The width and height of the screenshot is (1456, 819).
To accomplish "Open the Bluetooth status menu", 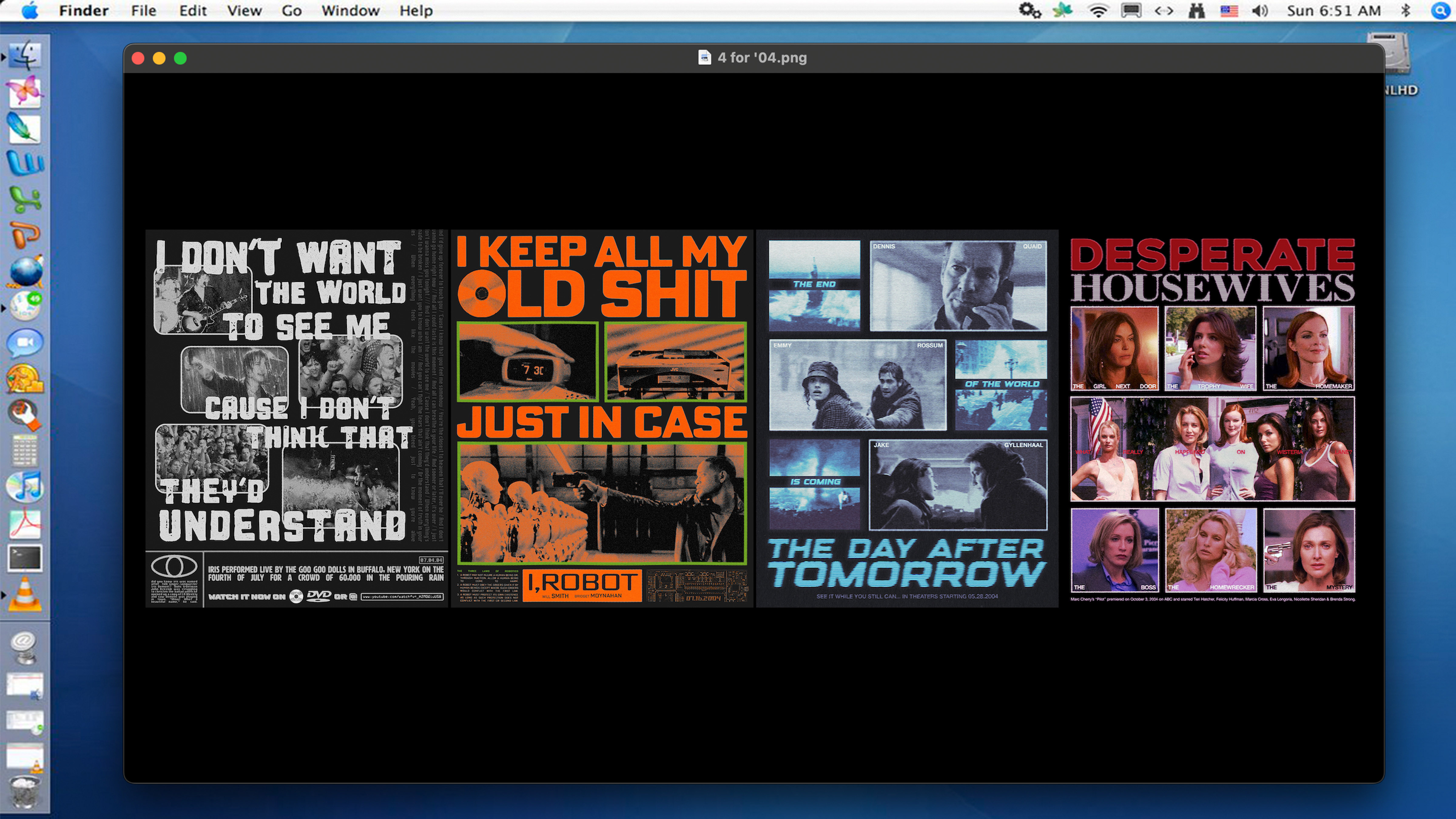I will [1406, 11].
